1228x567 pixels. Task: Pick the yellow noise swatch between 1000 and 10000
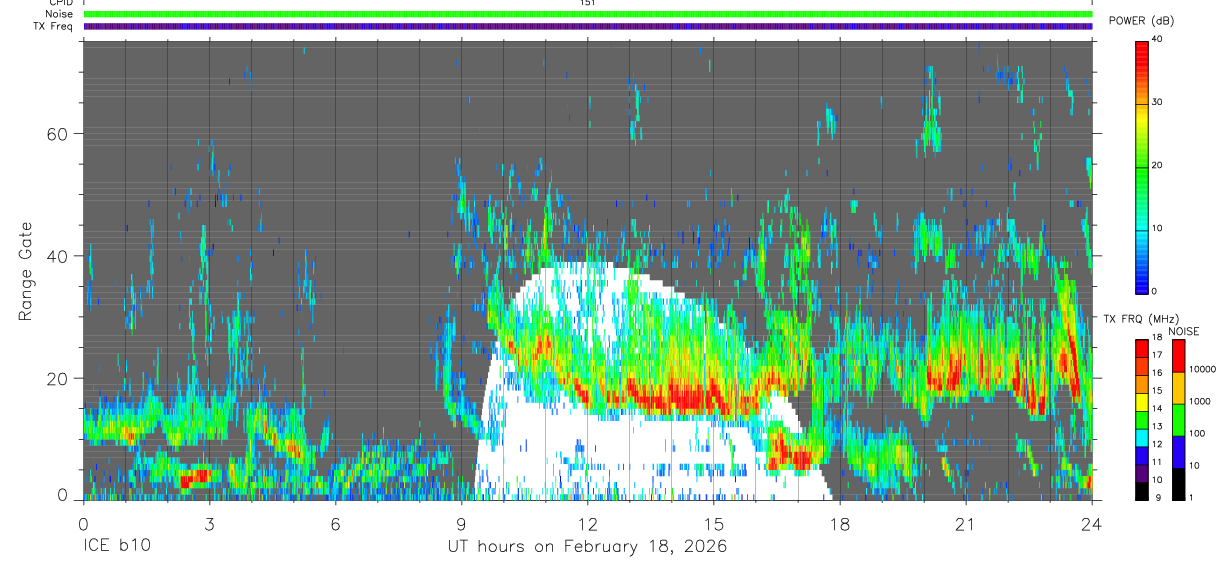tap(1178, 388)
